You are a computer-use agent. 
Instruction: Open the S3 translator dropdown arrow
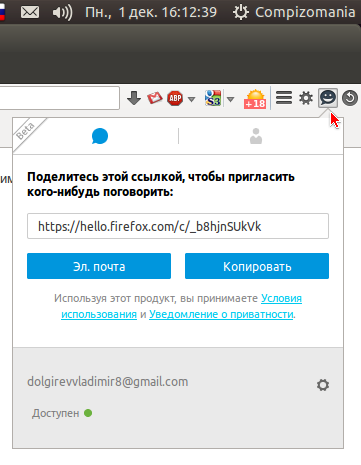click(x=230, y=99)
